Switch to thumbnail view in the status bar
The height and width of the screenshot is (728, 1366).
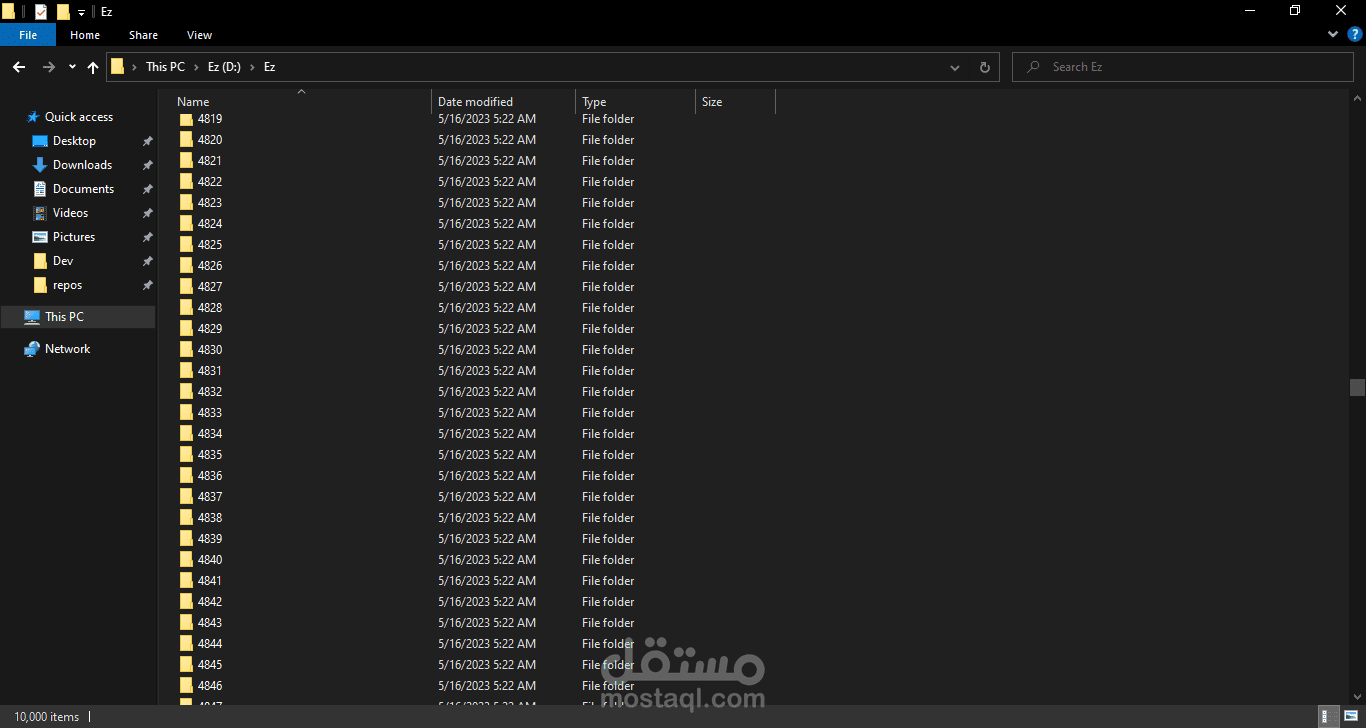(1351, 714)
